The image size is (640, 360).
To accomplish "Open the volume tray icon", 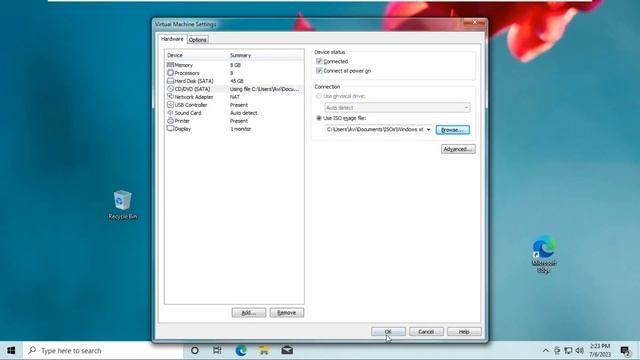I will pos(579,351).
